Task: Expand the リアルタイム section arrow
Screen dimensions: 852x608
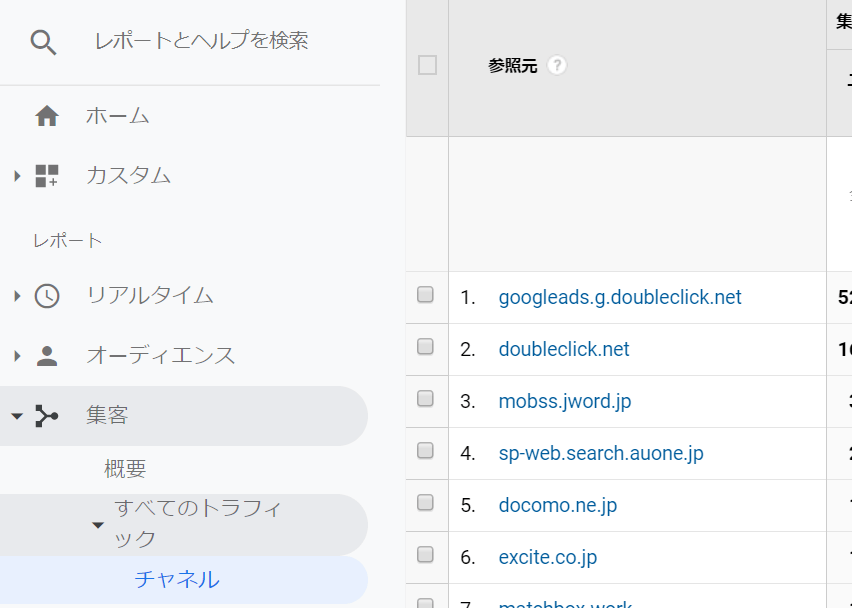Action: pyautogui.click(x=17, y=296)
